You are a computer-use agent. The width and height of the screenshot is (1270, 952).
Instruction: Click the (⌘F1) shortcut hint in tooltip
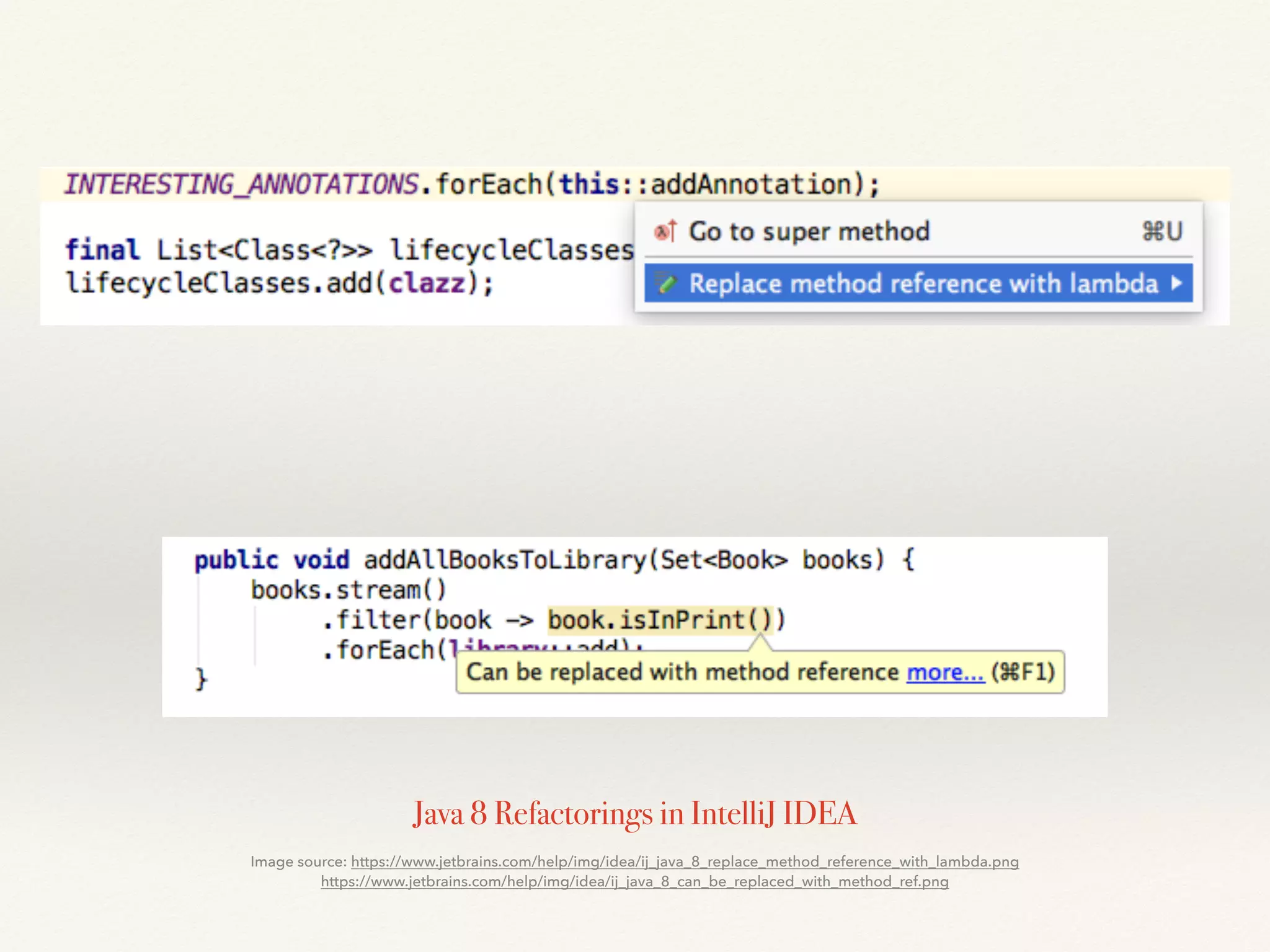pos(1023,672)
